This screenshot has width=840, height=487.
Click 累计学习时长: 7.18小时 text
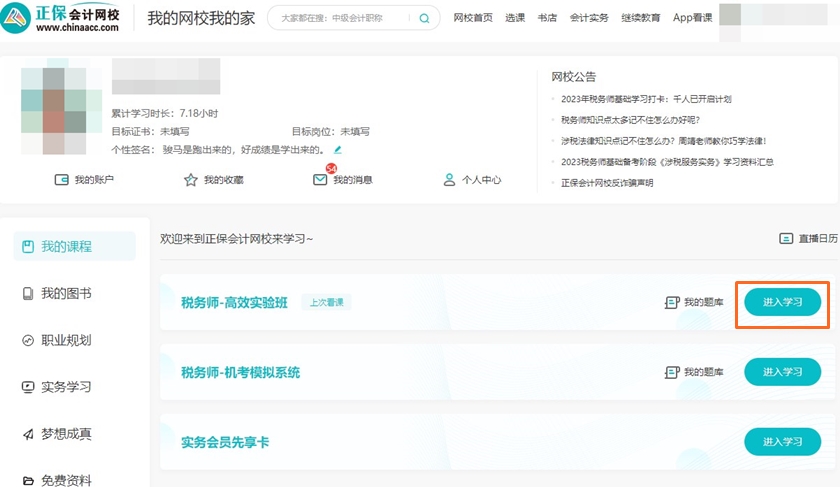pos(164,114)
